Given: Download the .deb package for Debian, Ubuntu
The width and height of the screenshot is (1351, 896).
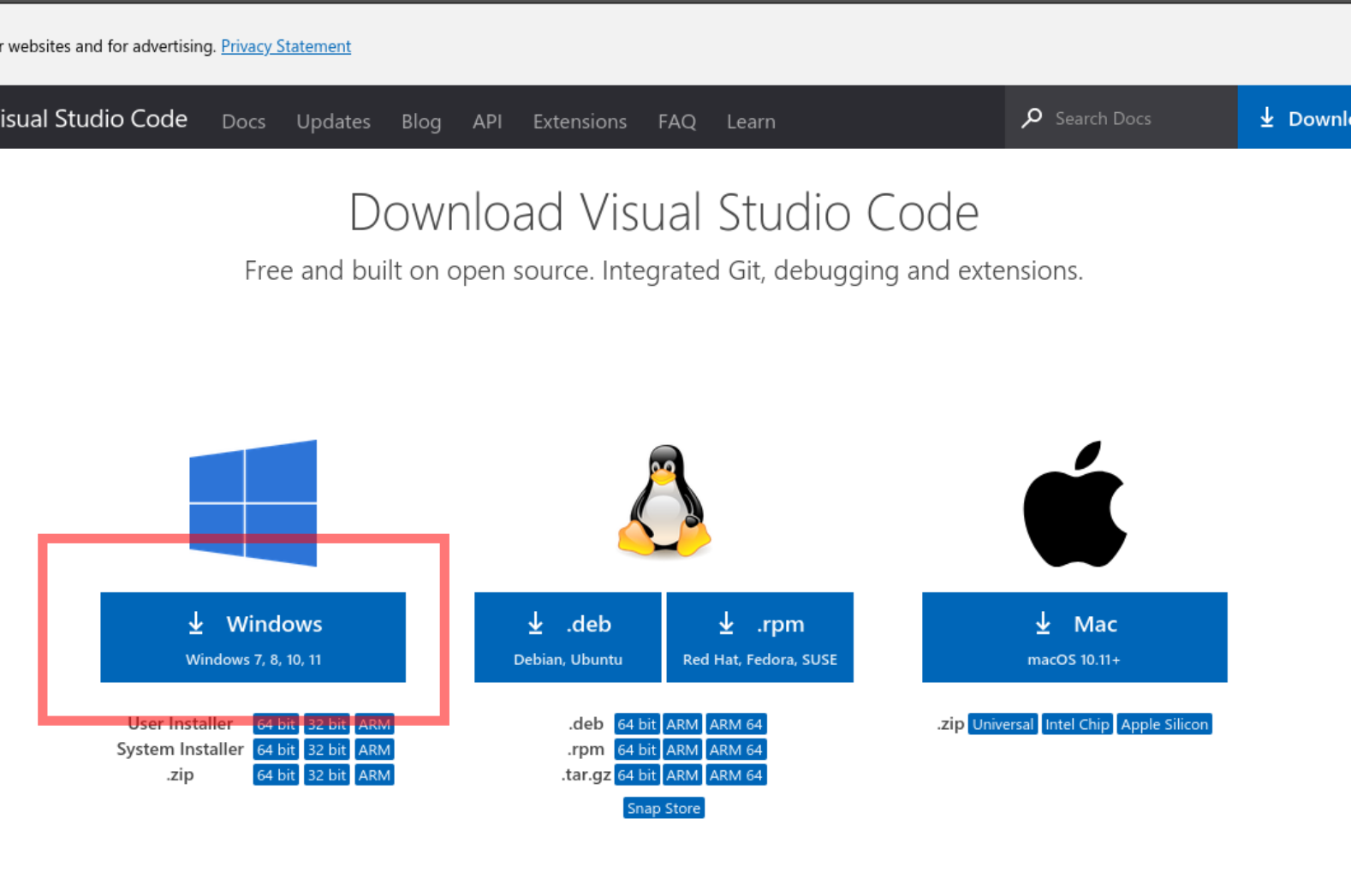Looking at the screenshot, I should coord(568,638).
